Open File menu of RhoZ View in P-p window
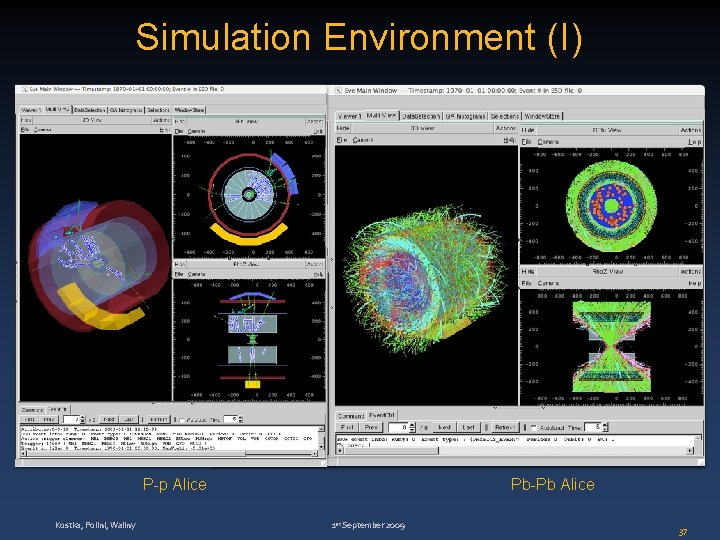 (179, 274)
